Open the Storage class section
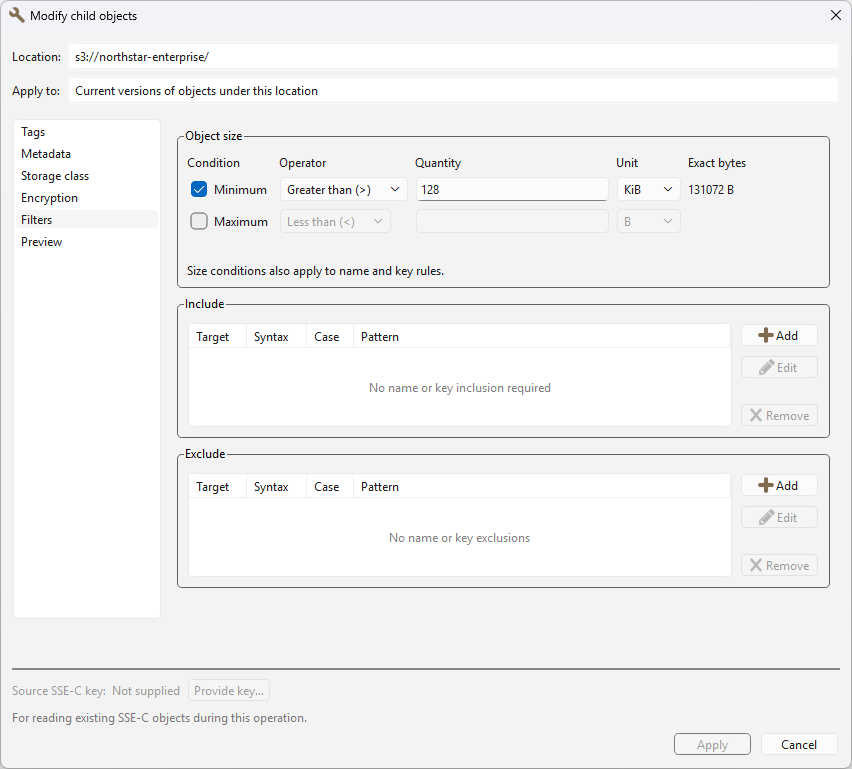This screenshot has width=852, height=769. point(86,176)
